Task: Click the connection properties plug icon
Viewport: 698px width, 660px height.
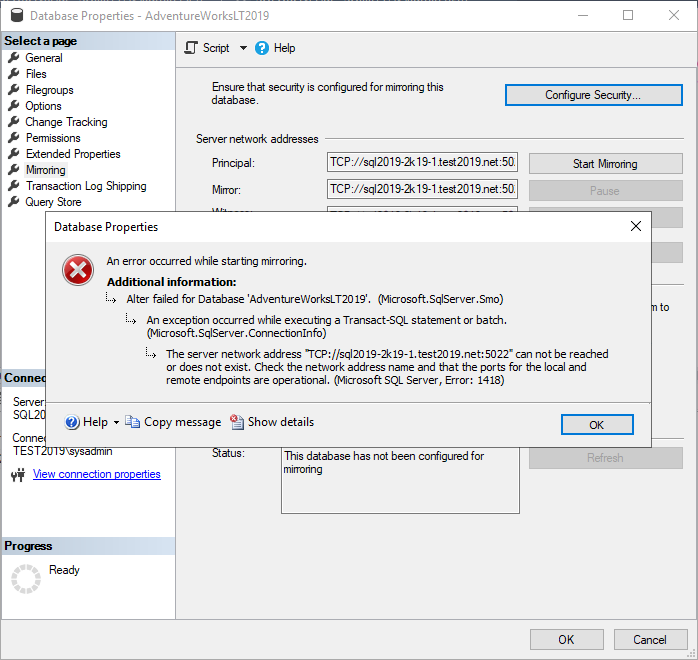Action: (18, 475)
